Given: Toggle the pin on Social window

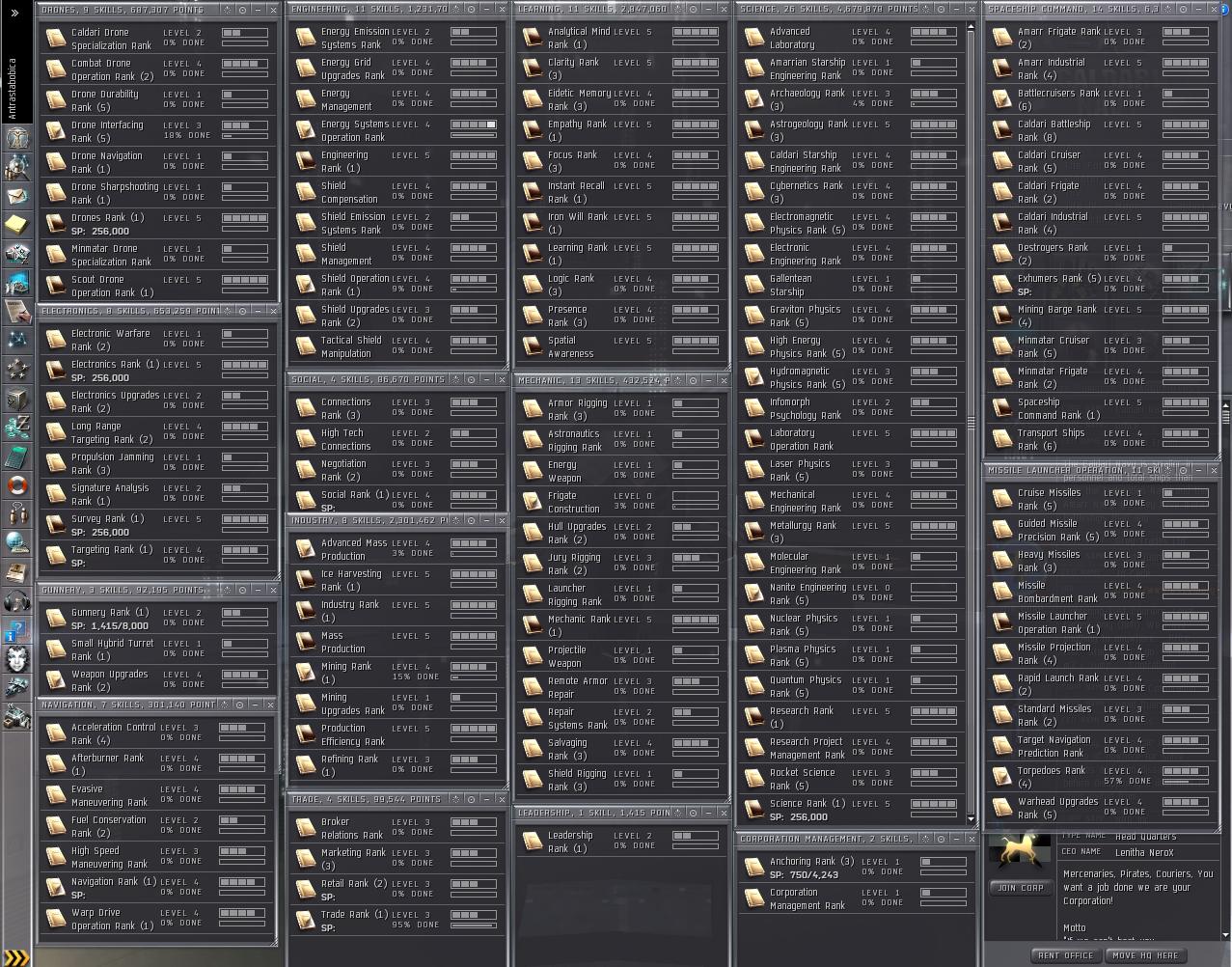Looking at the screenshot, I should [x=471, y=379].
